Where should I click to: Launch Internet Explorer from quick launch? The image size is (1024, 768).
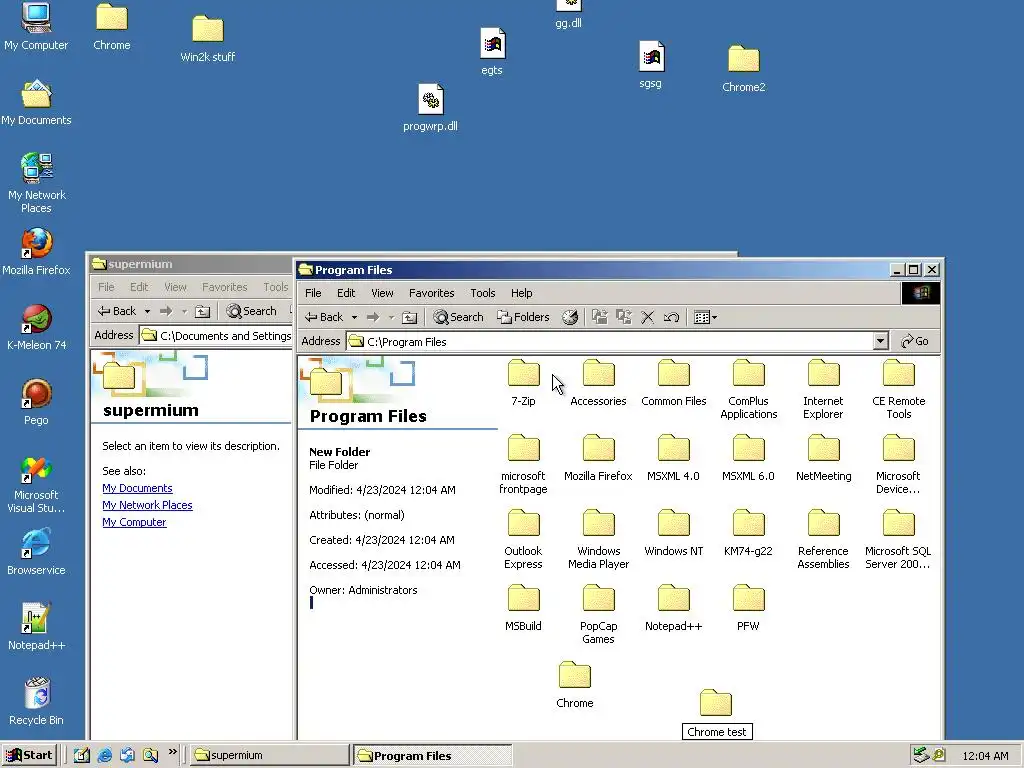click(x=104, y=755)
